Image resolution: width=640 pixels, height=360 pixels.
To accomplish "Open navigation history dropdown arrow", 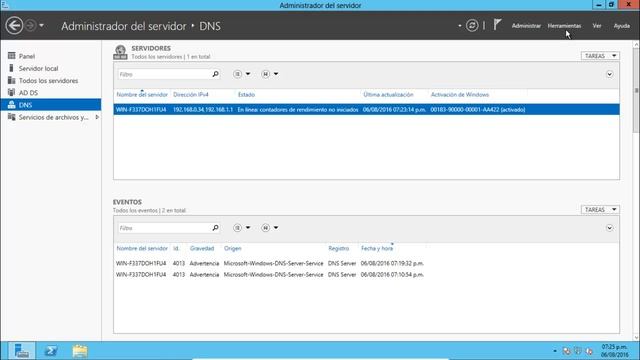I will [x=41, y=26].
